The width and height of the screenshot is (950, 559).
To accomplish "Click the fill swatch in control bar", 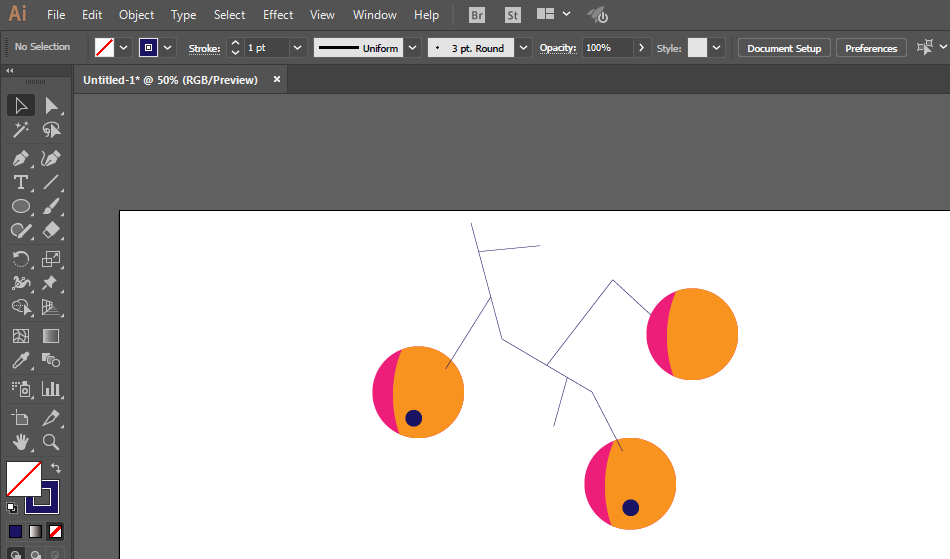I will [x=104, y=48].
